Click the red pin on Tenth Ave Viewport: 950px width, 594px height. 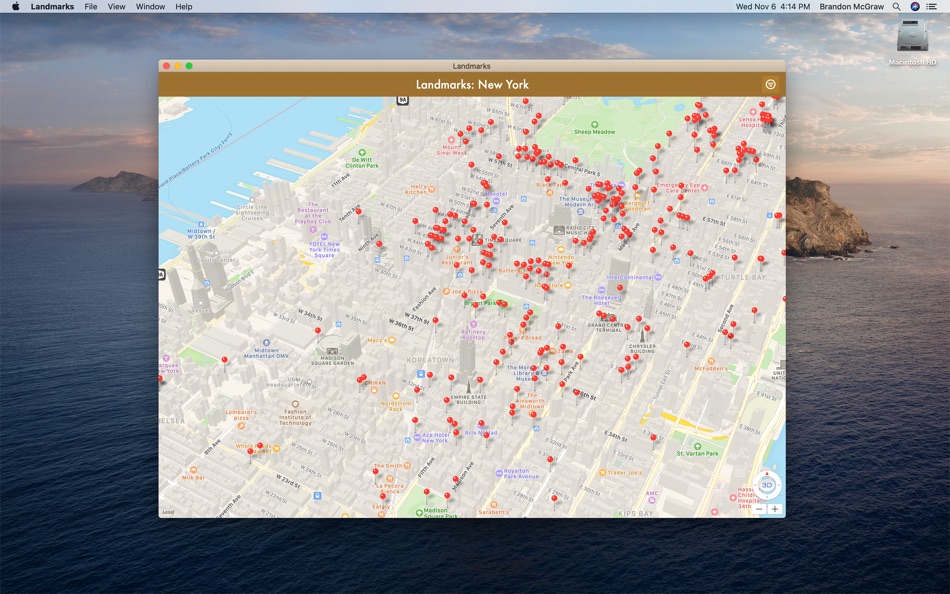tap(358, 213)
